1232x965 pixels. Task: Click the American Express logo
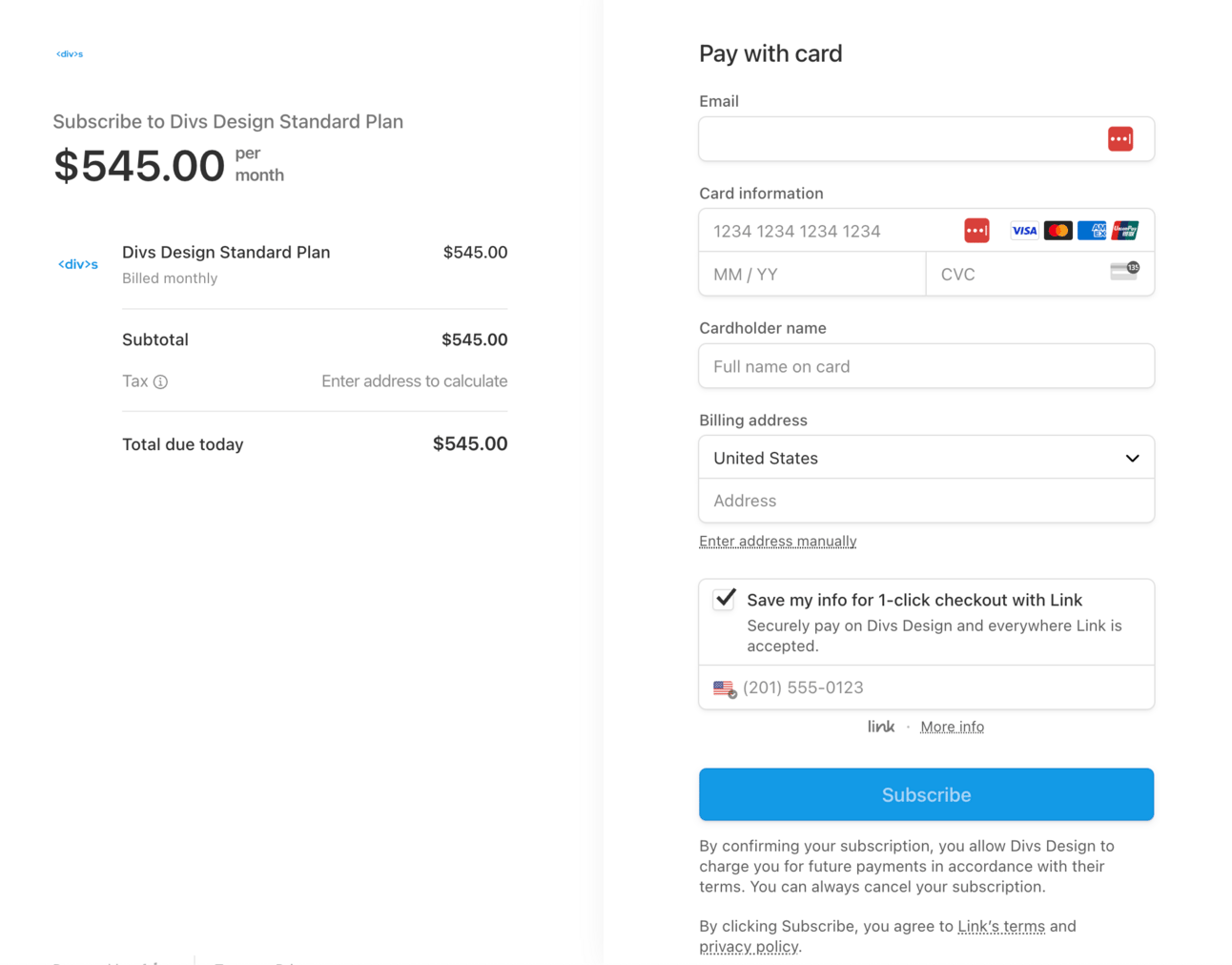(1091, 231)
